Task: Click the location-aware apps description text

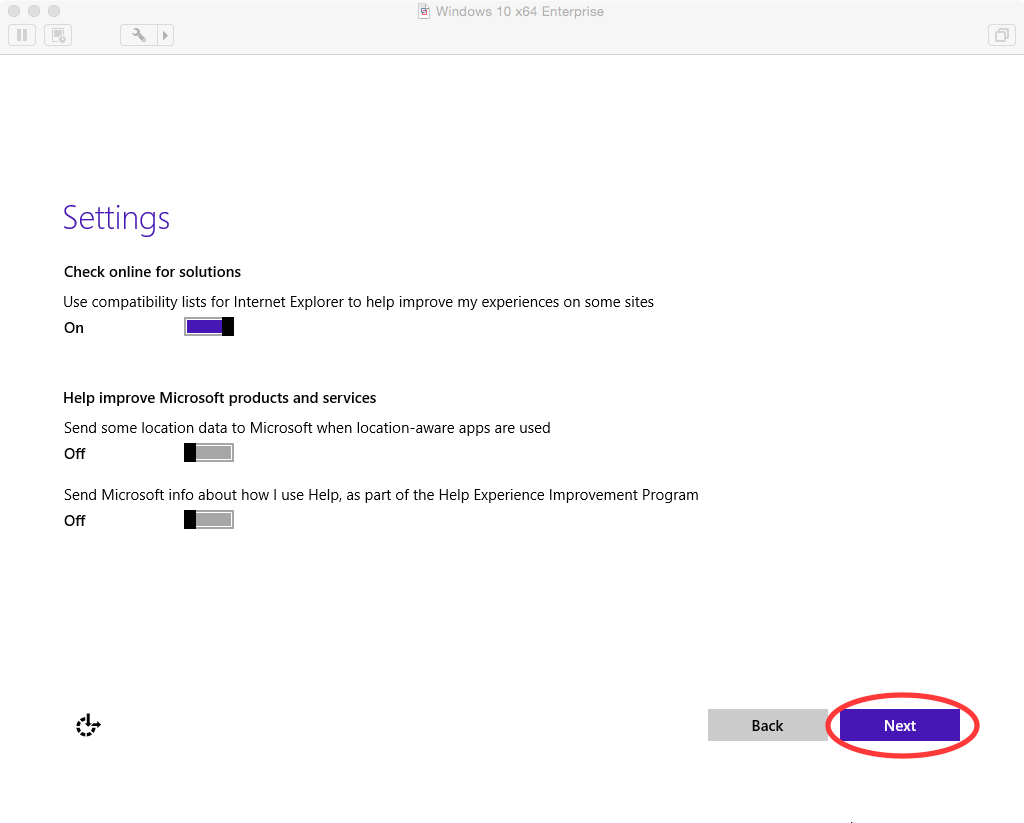Action: point(307,428)
